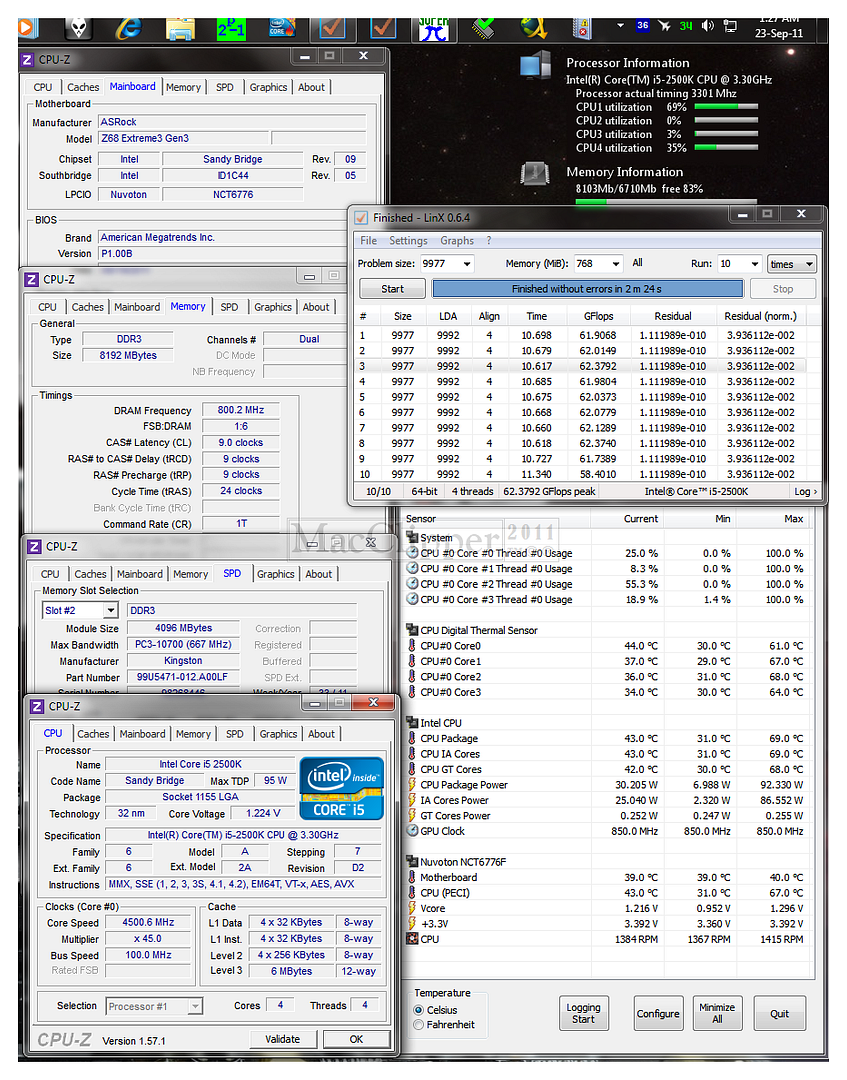Click the blue 36 temperature tray icon
The image size is (847, 1080).
click(x=642, y=25)
